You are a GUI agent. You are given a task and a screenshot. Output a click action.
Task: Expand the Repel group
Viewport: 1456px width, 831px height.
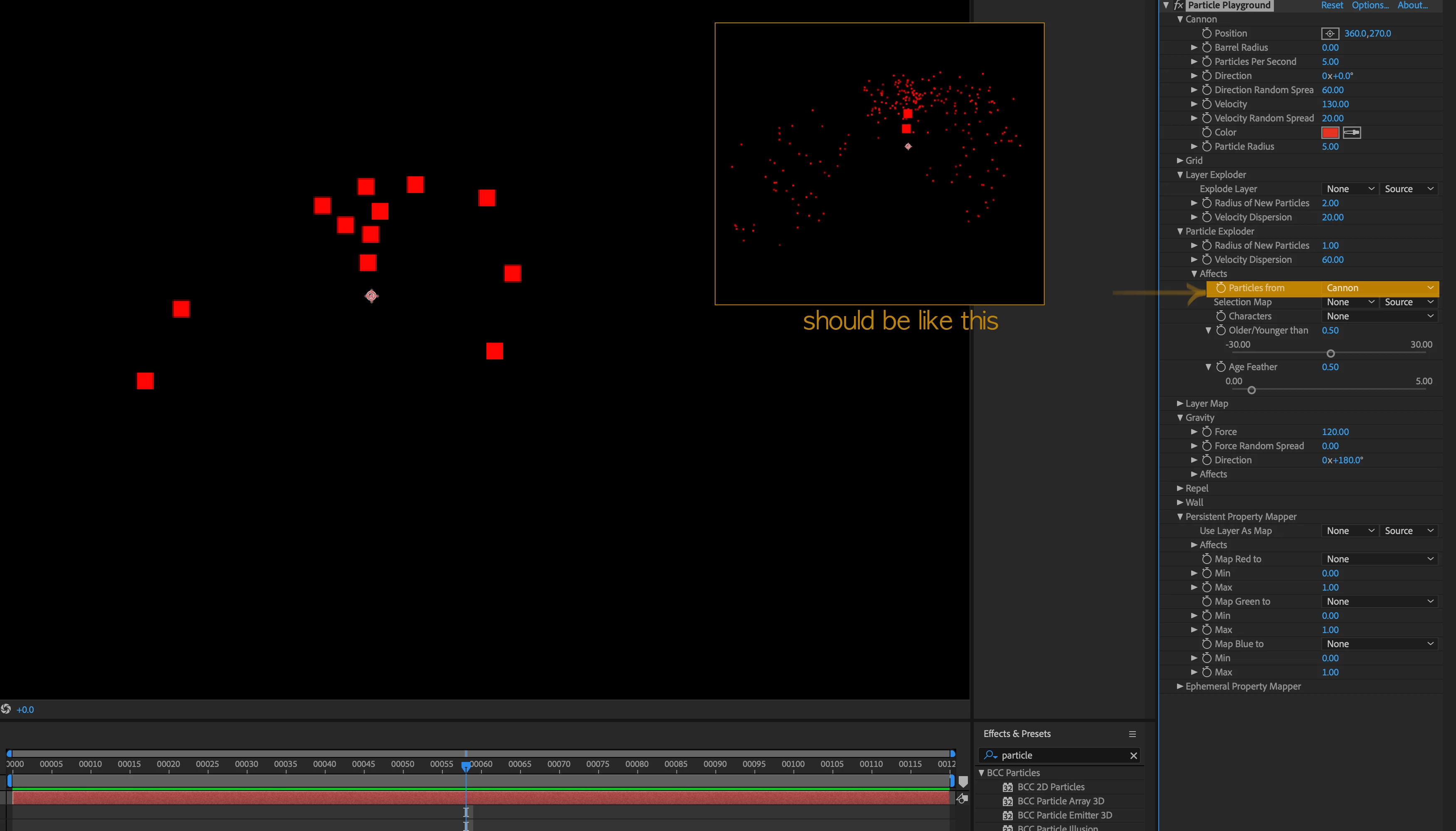1180,488
